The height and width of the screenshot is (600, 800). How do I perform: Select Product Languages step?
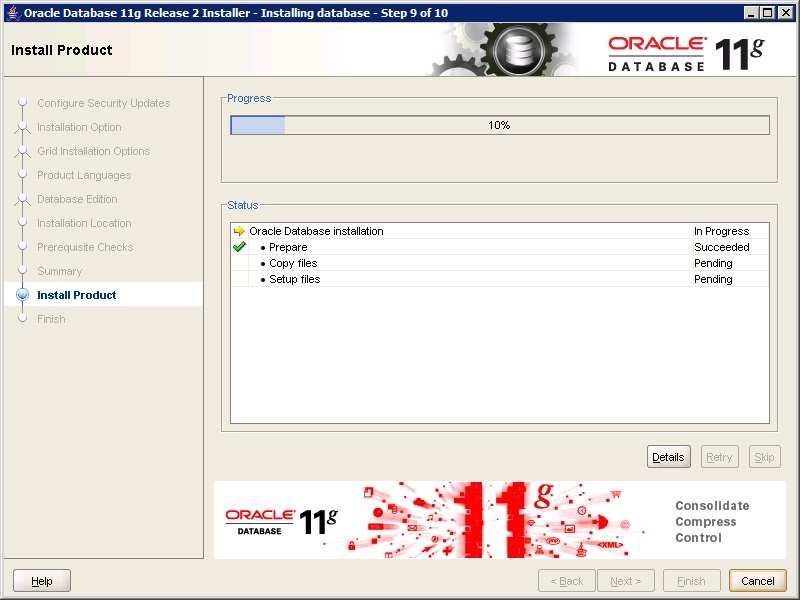point(84,175)
